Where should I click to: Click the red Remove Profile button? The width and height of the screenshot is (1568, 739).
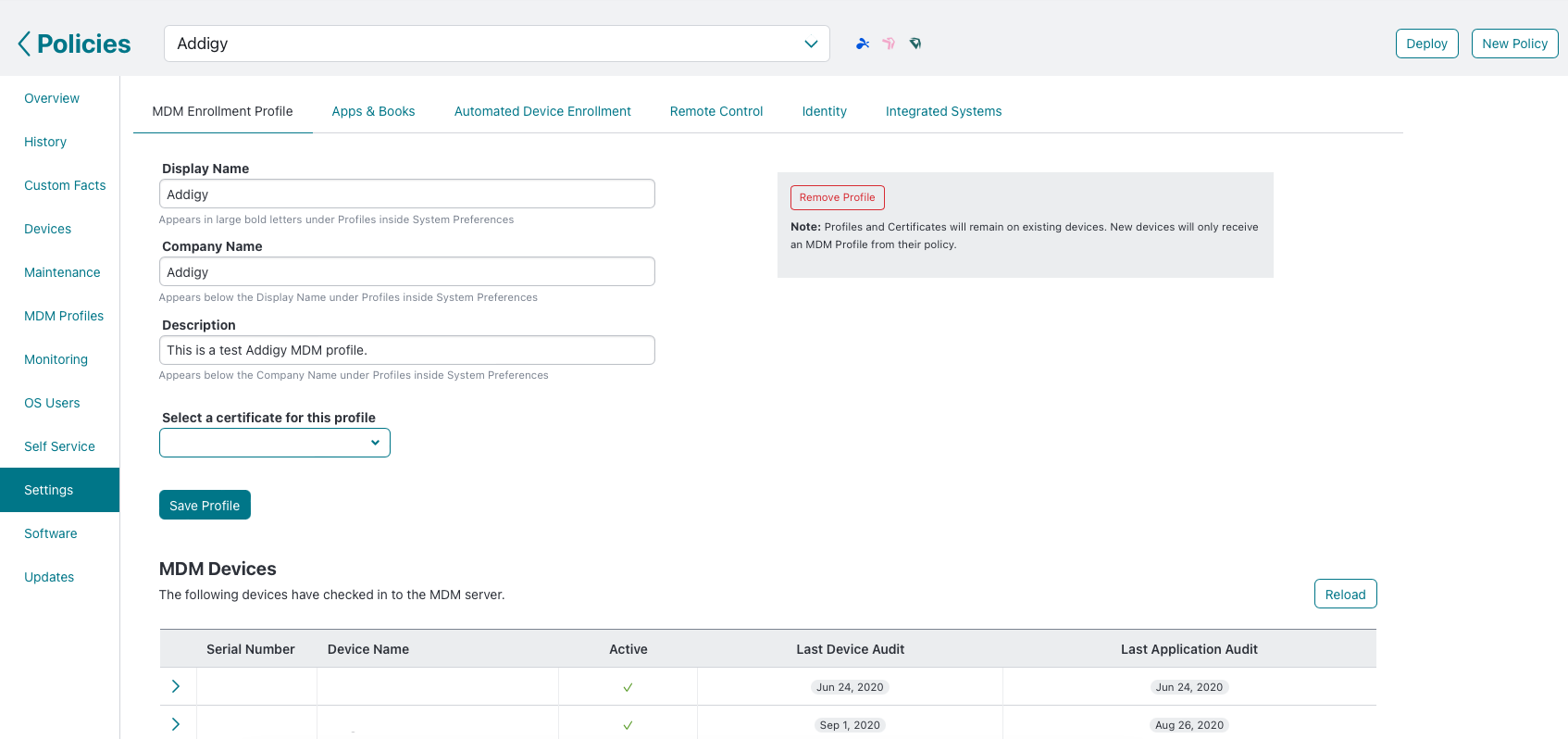tap(838, 197)
